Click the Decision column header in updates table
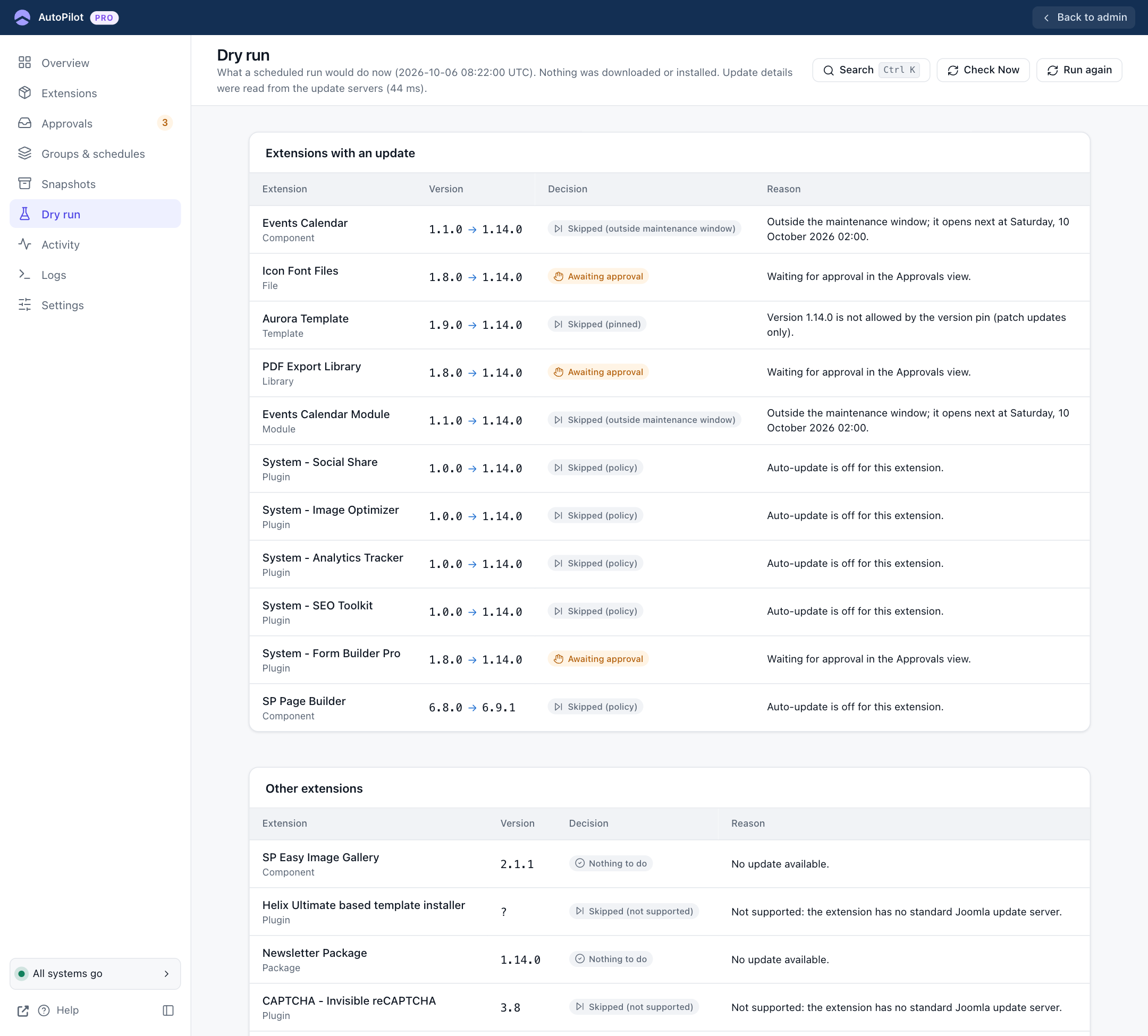 pos(567,189)
